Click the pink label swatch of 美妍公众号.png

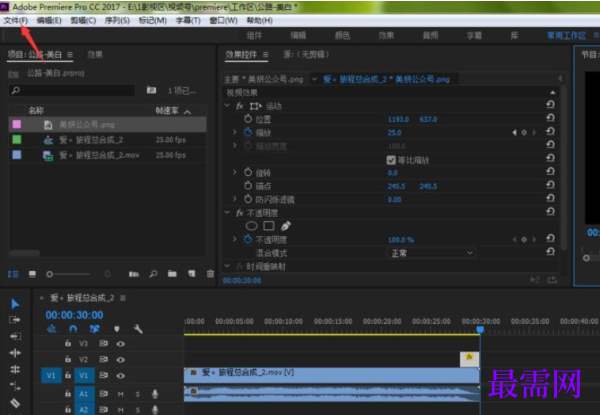click(17, 124)
